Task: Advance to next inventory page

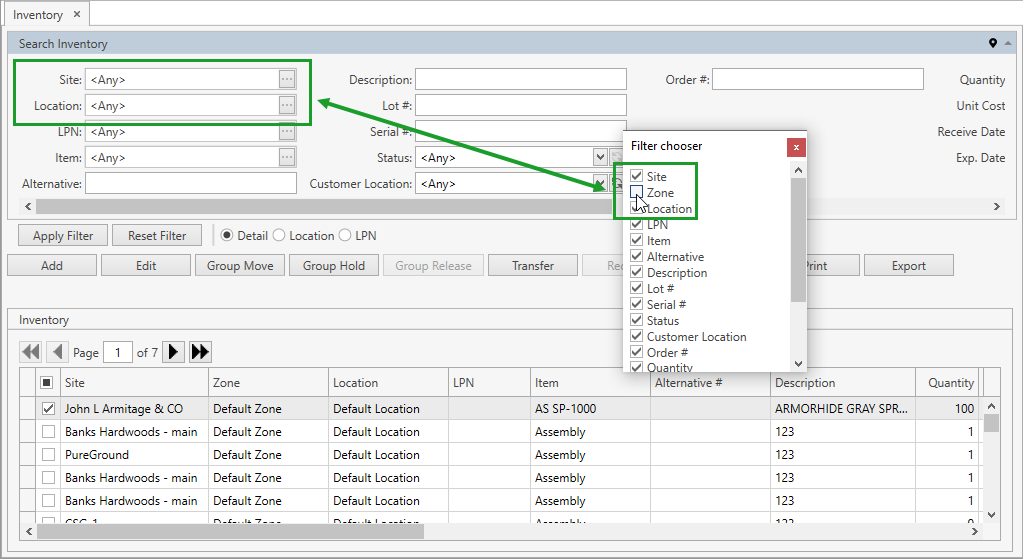Action: click(x=173, y=352)
